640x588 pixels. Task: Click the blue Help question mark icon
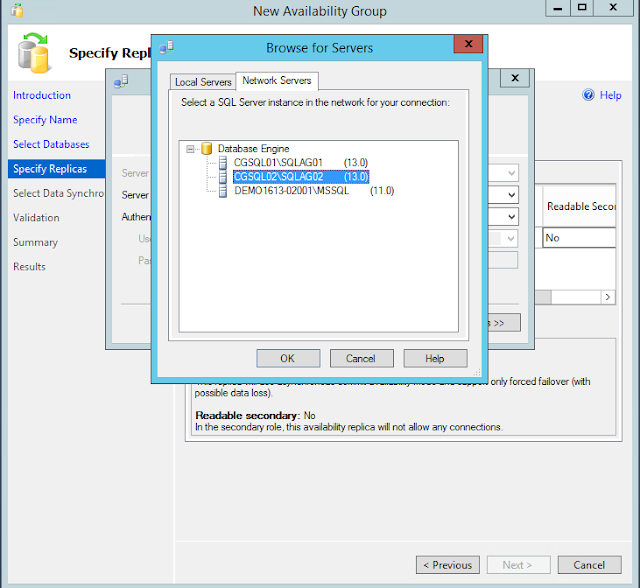588,95
